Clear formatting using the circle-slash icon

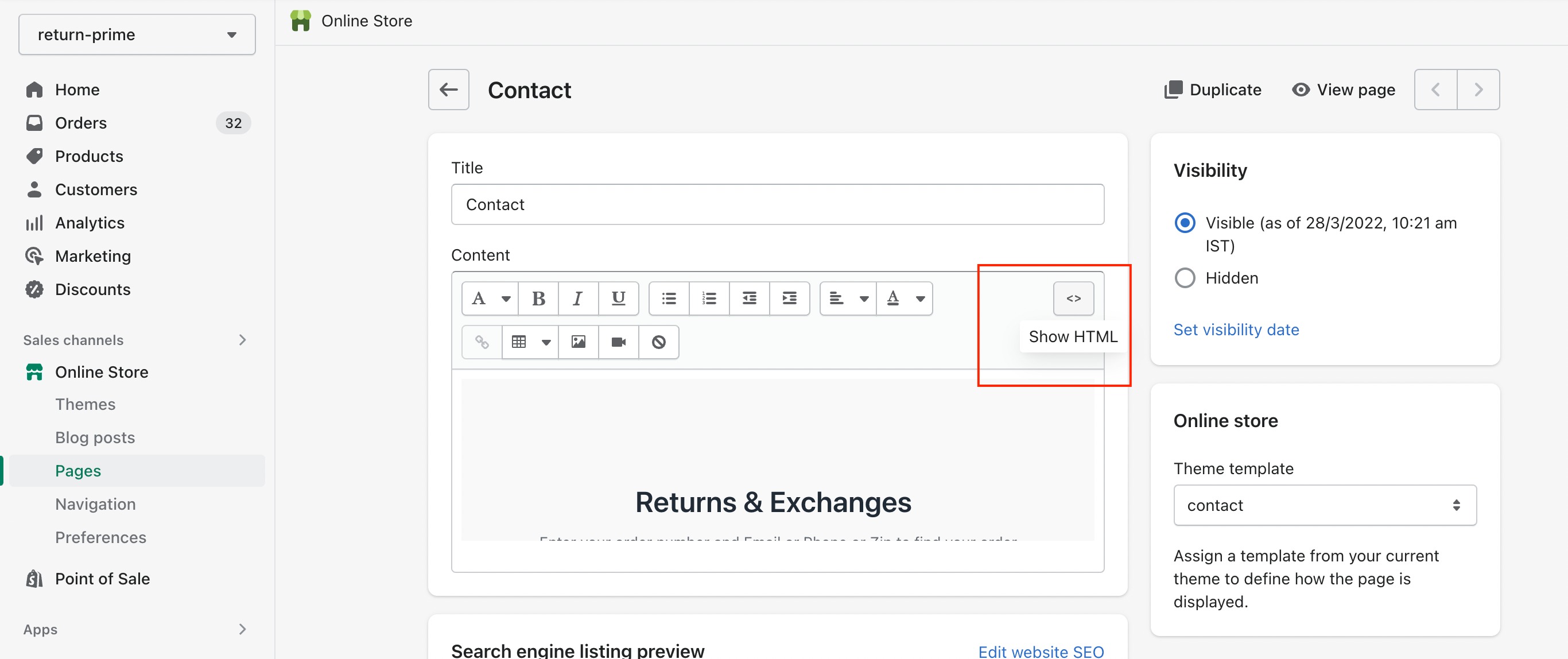[659, 342]
